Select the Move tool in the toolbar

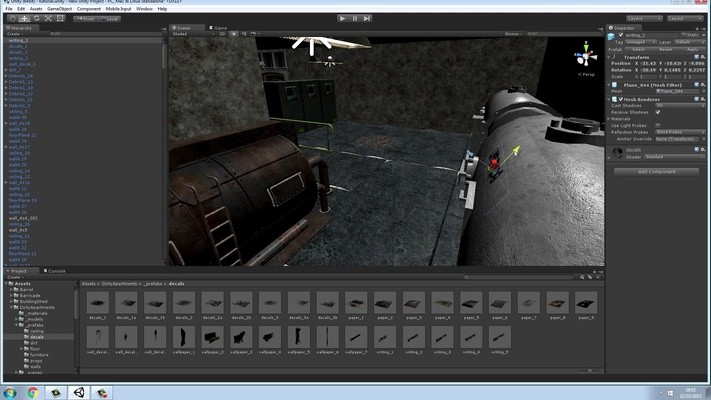point(24,19)
